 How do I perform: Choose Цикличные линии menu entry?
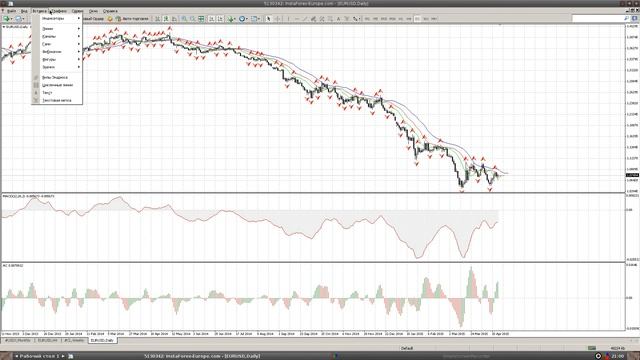pos(57,85)
